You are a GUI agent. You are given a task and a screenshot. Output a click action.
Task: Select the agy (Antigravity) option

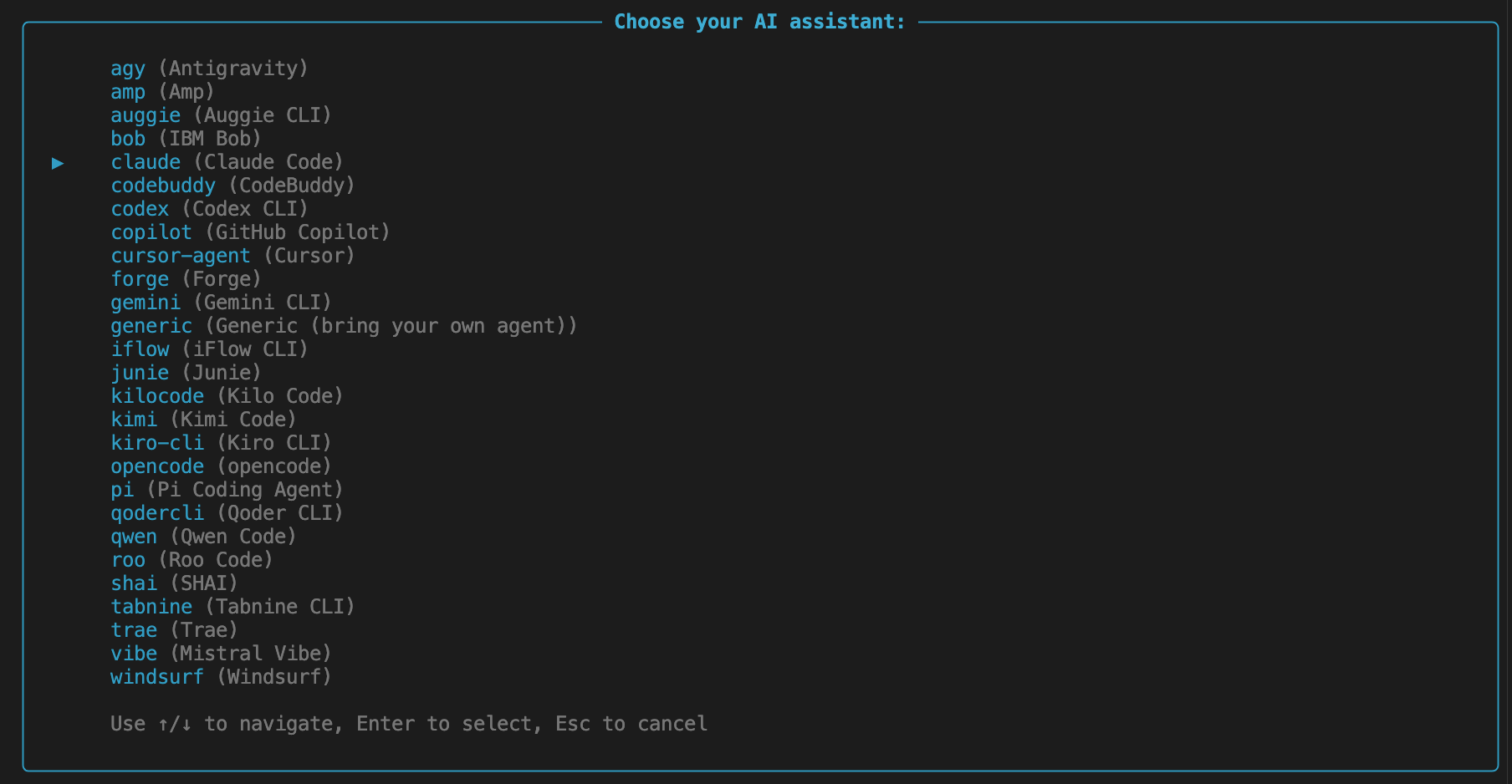[209, 69]
